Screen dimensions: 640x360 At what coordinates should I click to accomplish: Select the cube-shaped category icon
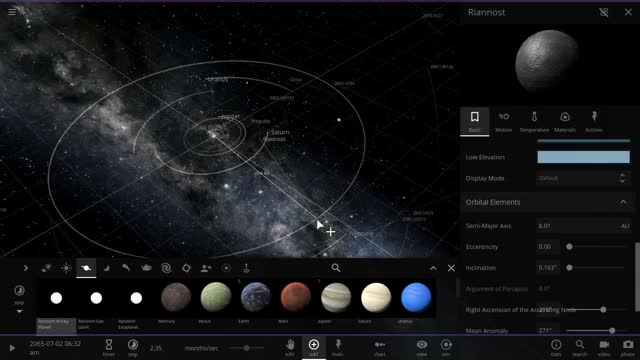tap(186, 268)
